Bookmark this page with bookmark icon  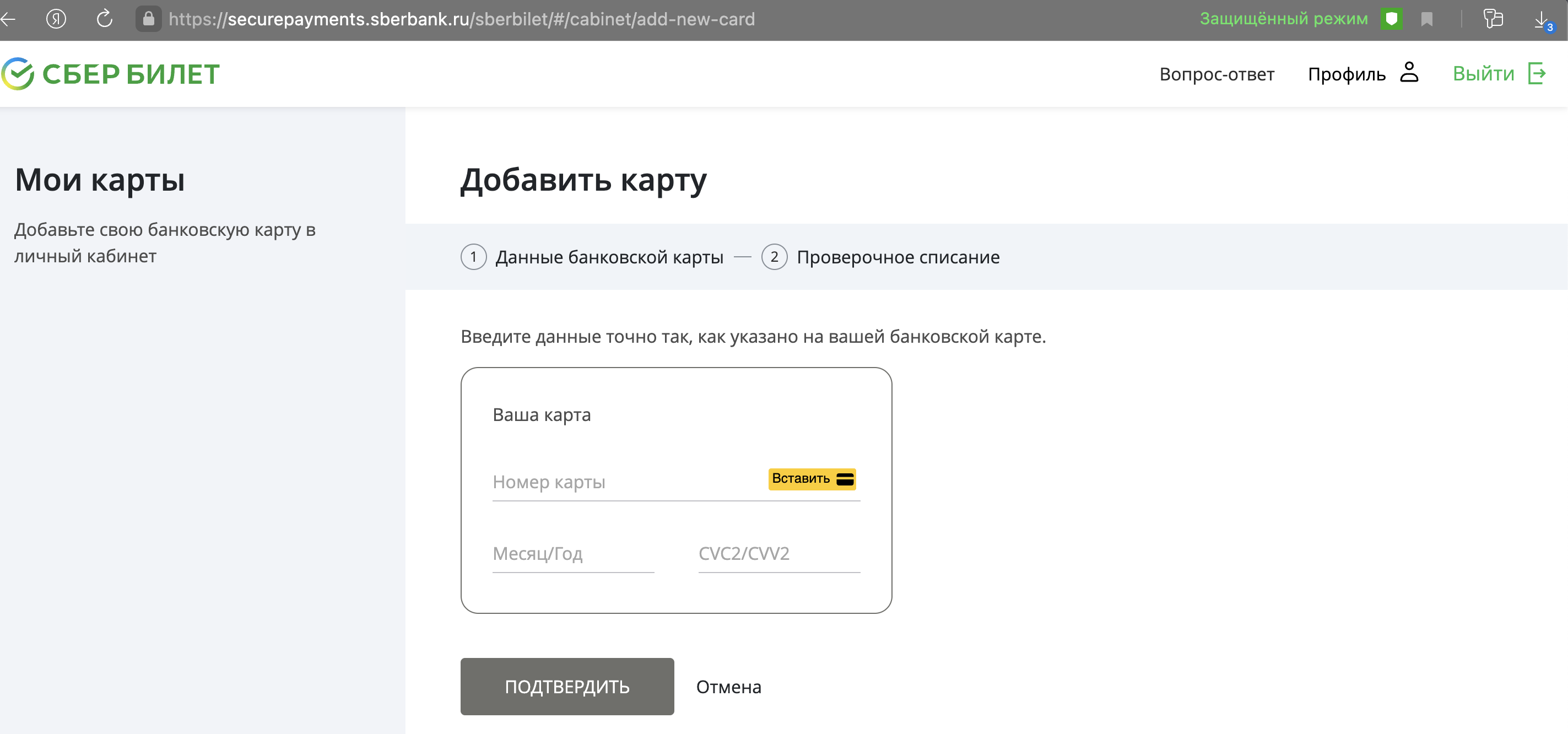(x=1427, y=19)
